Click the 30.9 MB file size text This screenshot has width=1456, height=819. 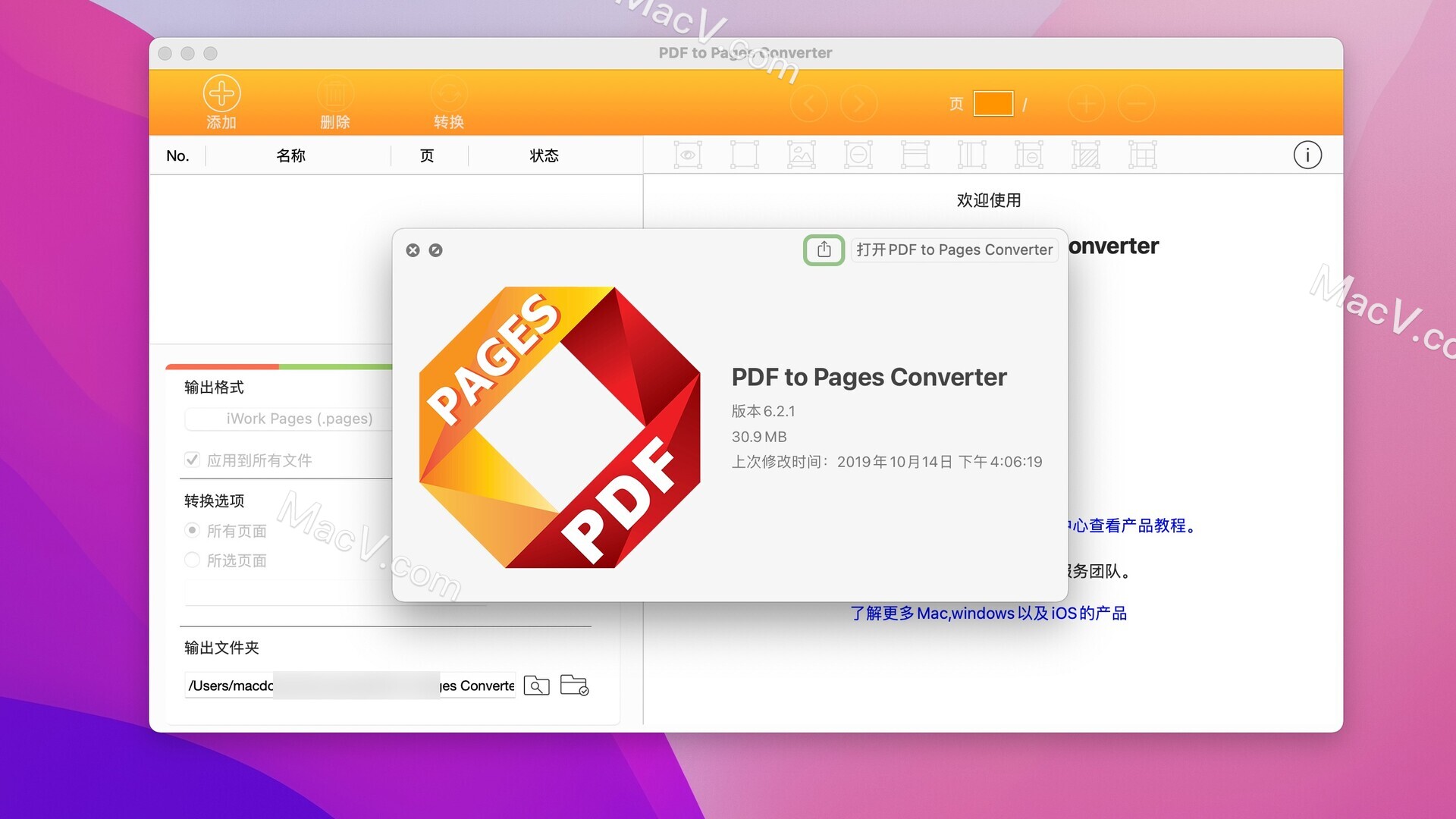[x=759, y=437]
